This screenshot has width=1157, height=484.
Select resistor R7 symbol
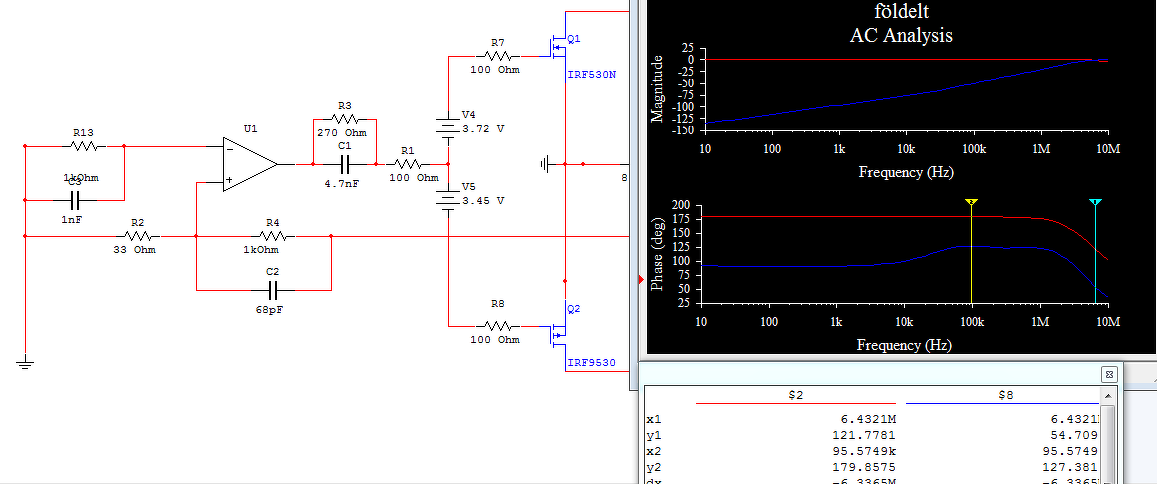pyautogui.click(x=498, y=56)
